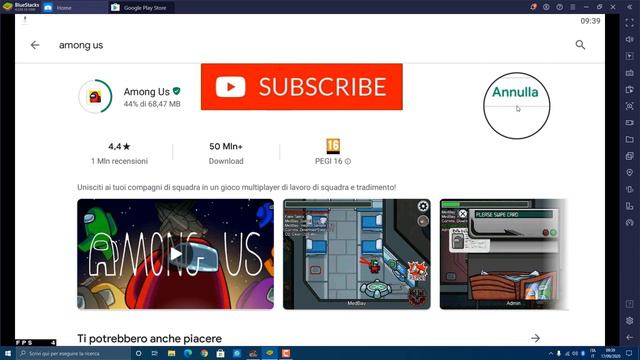Click the red YouTube Subscribe banner
640x360 pixels.
(302, 87)
